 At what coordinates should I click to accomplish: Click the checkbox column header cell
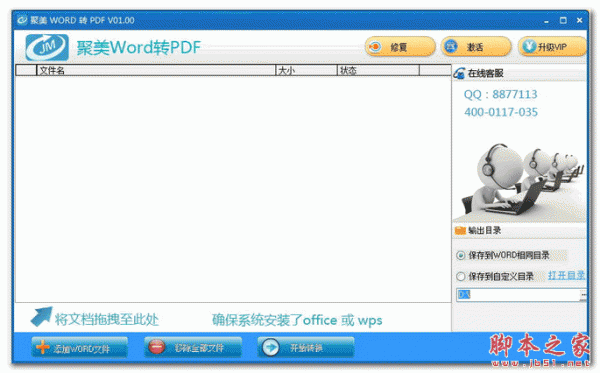(x=26, y=70)
